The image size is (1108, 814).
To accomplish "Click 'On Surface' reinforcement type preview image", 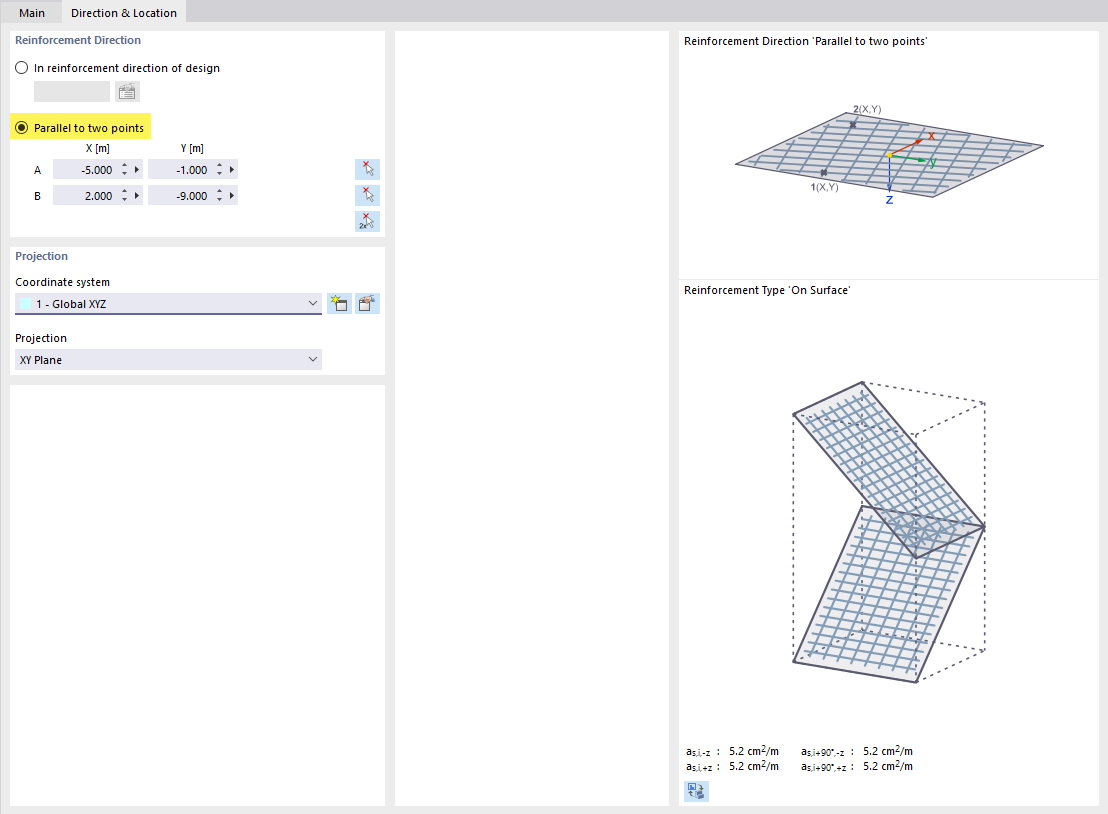I will 889,532.
